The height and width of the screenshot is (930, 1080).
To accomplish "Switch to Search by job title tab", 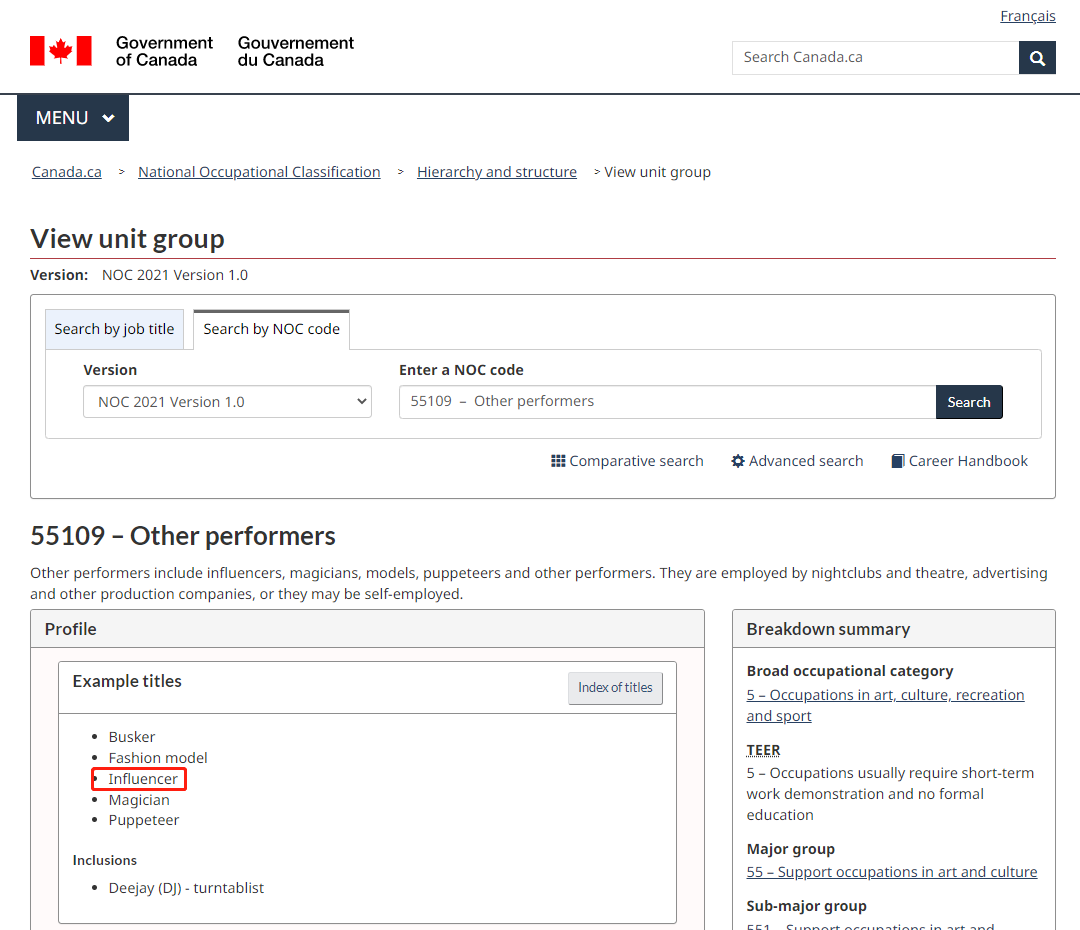I will [114, 329].
